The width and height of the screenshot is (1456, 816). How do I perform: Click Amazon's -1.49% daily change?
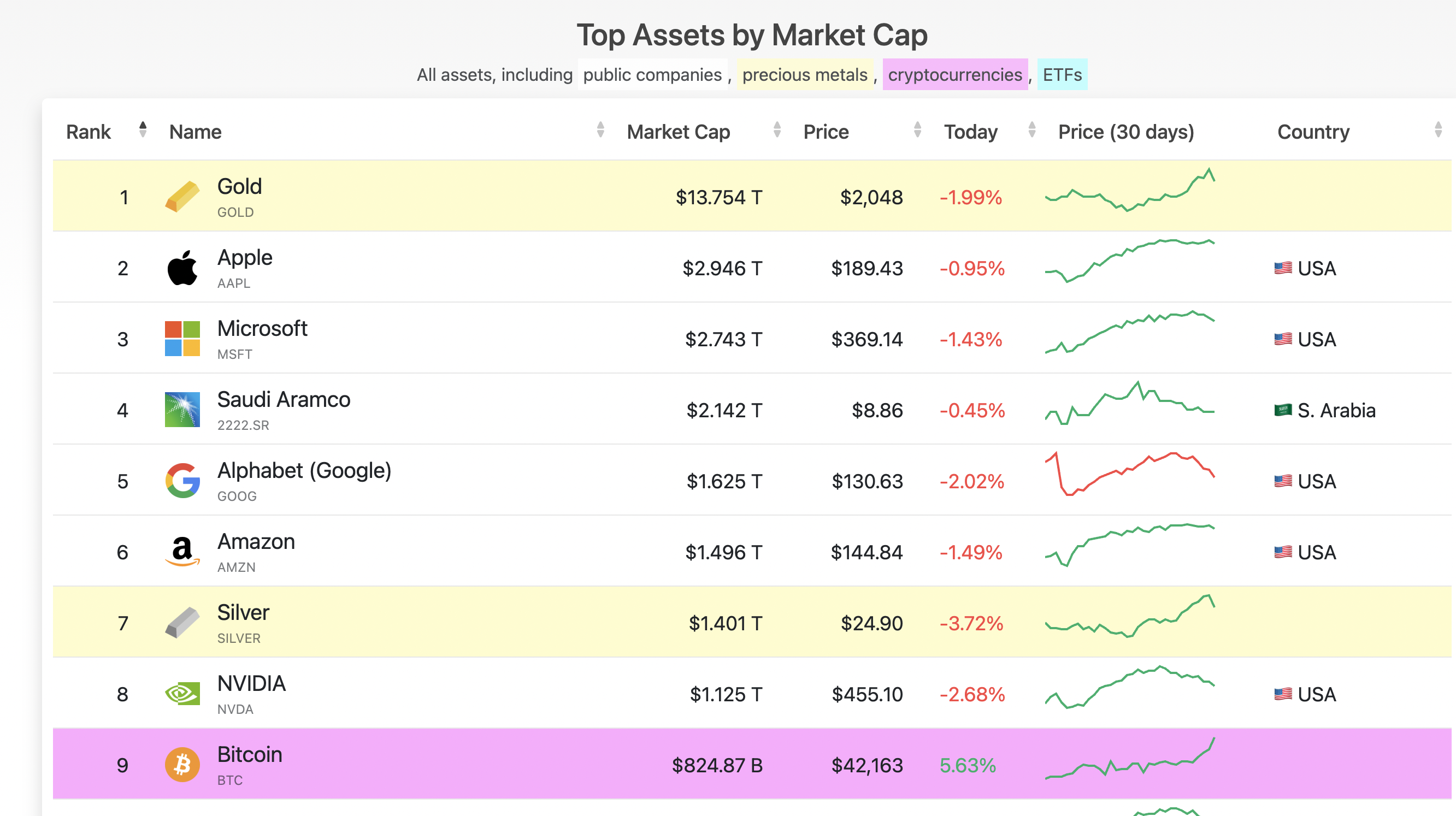pyautogui.click(x=970, y=552)
